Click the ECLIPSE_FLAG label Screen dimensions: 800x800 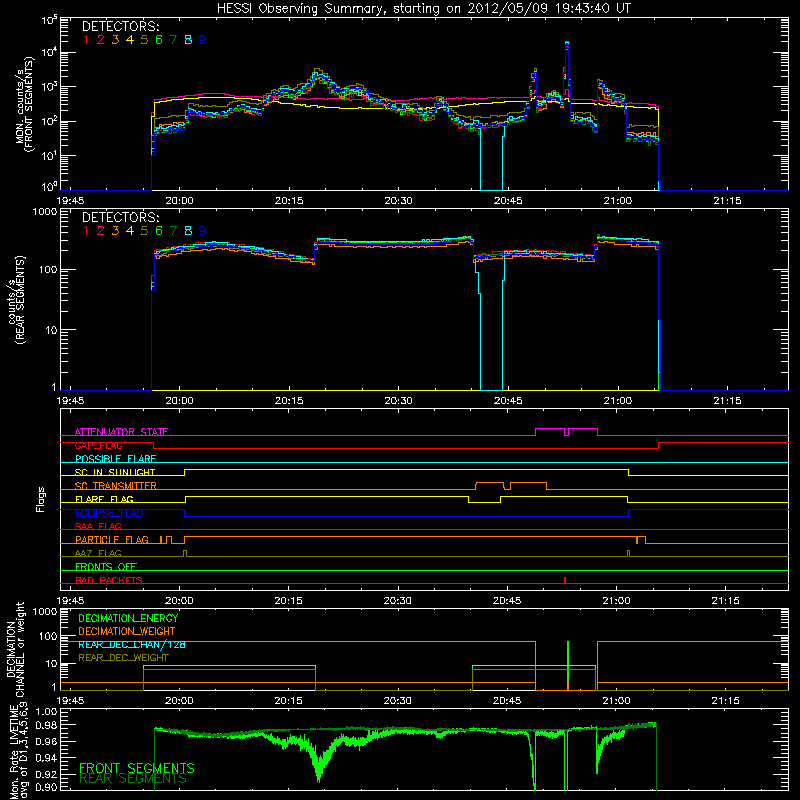(x=109, y=513)
